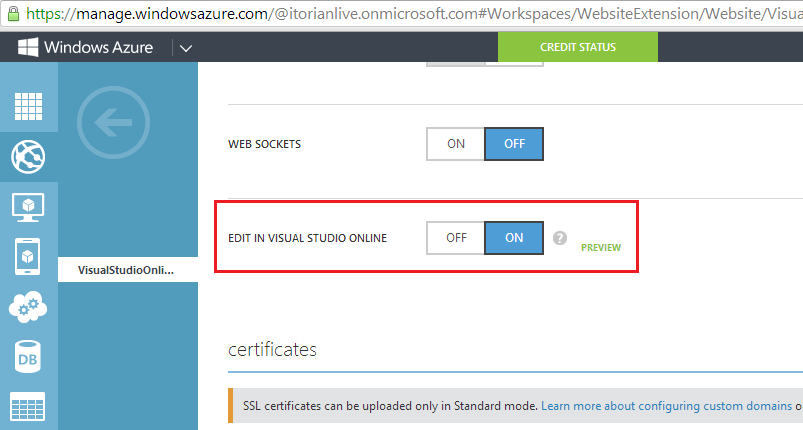Select the VisualStudioOnli... website item
The width and height of the screenshot is (803, 430).
(128, 270)
